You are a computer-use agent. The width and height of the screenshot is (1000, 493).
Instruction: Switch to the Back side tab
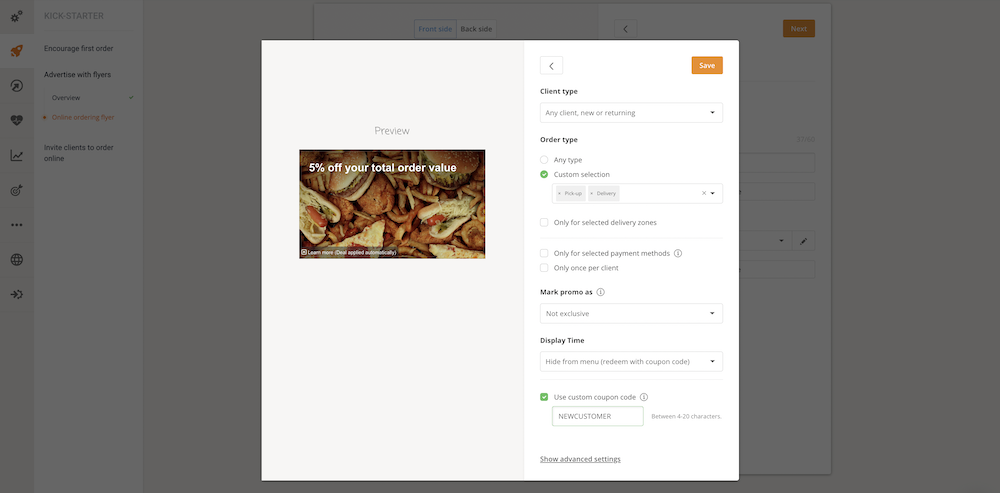click(476, 29)
